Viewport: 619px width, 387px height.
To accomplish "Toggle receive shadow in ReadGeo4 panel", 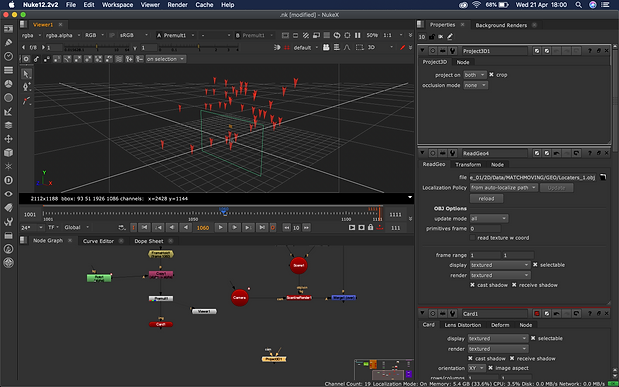I will tap(514, 285).
